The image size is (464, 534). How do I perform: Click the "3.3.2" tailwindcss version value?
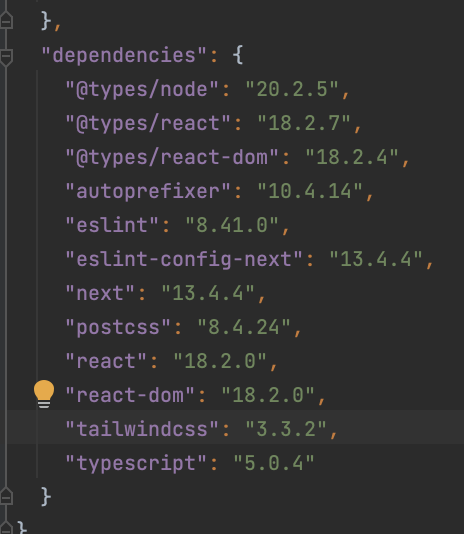286,429
